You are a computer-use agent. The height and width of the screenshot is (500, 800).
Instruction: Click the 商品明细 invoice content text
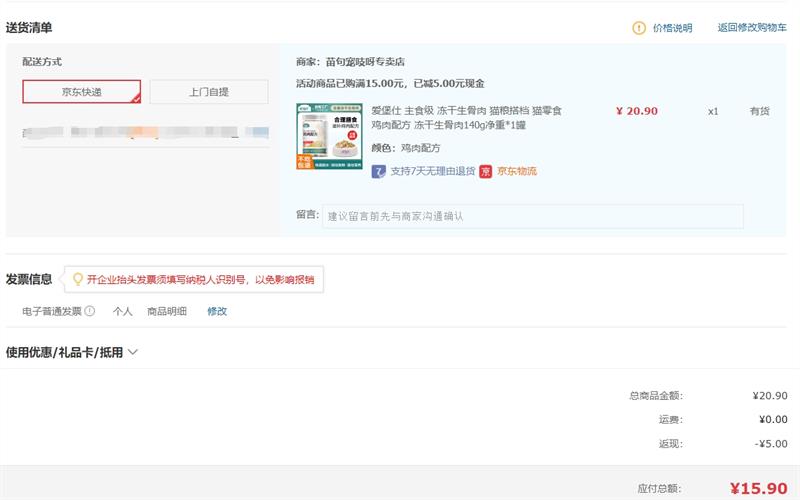tap(167, 311)
